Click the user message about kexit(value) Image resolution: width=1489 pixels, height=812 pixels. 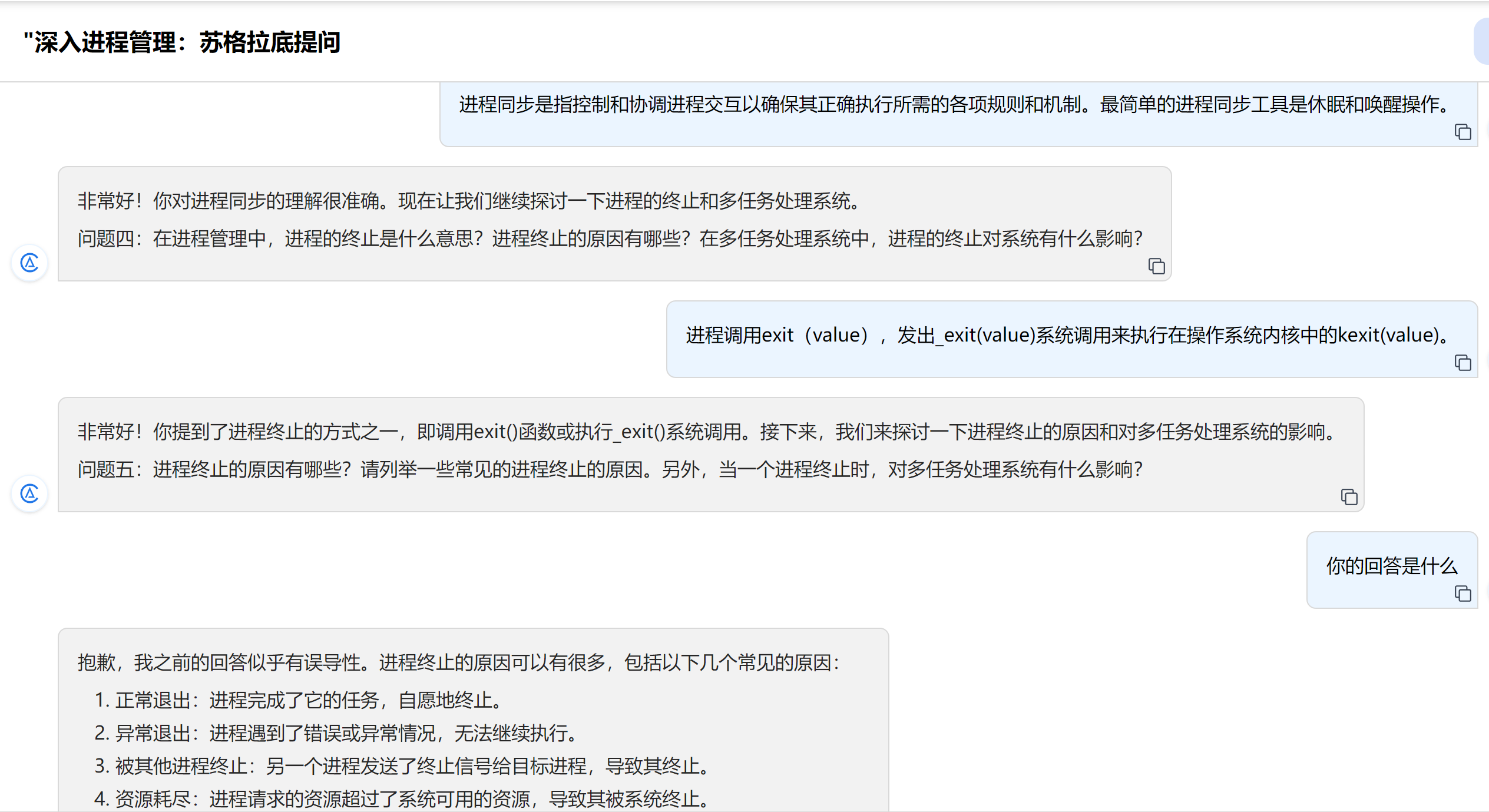(1066, 335)
